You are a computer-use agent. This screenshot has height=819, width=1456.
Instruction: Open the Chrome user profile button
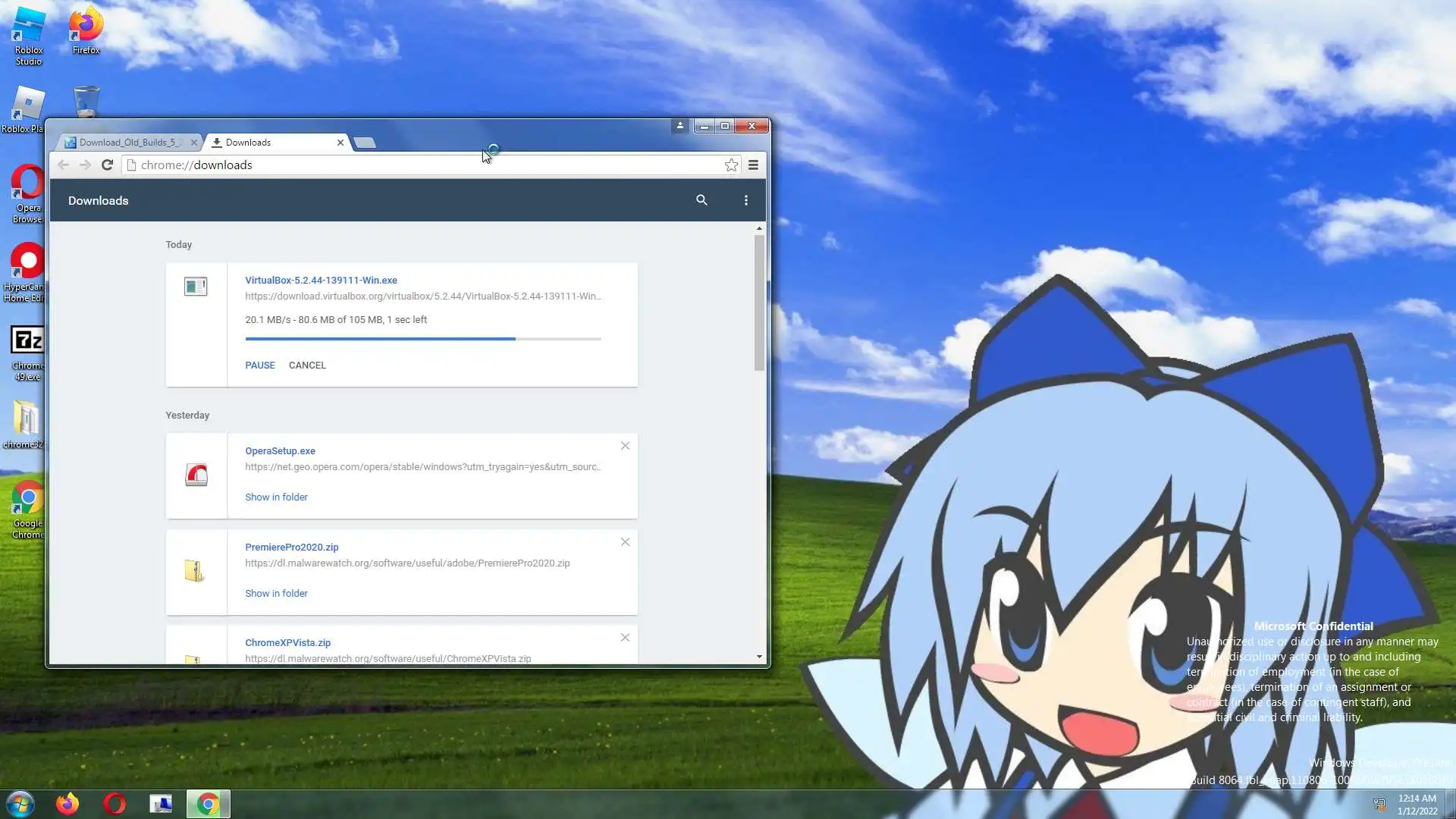[x=679, y=126]
